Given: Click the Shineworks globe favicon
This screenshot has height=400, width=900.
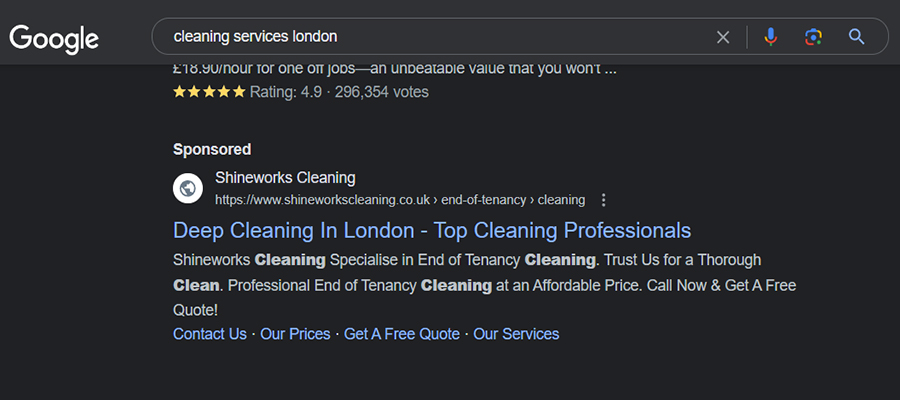Looking at the screenshot, I should tap(188, 188).
